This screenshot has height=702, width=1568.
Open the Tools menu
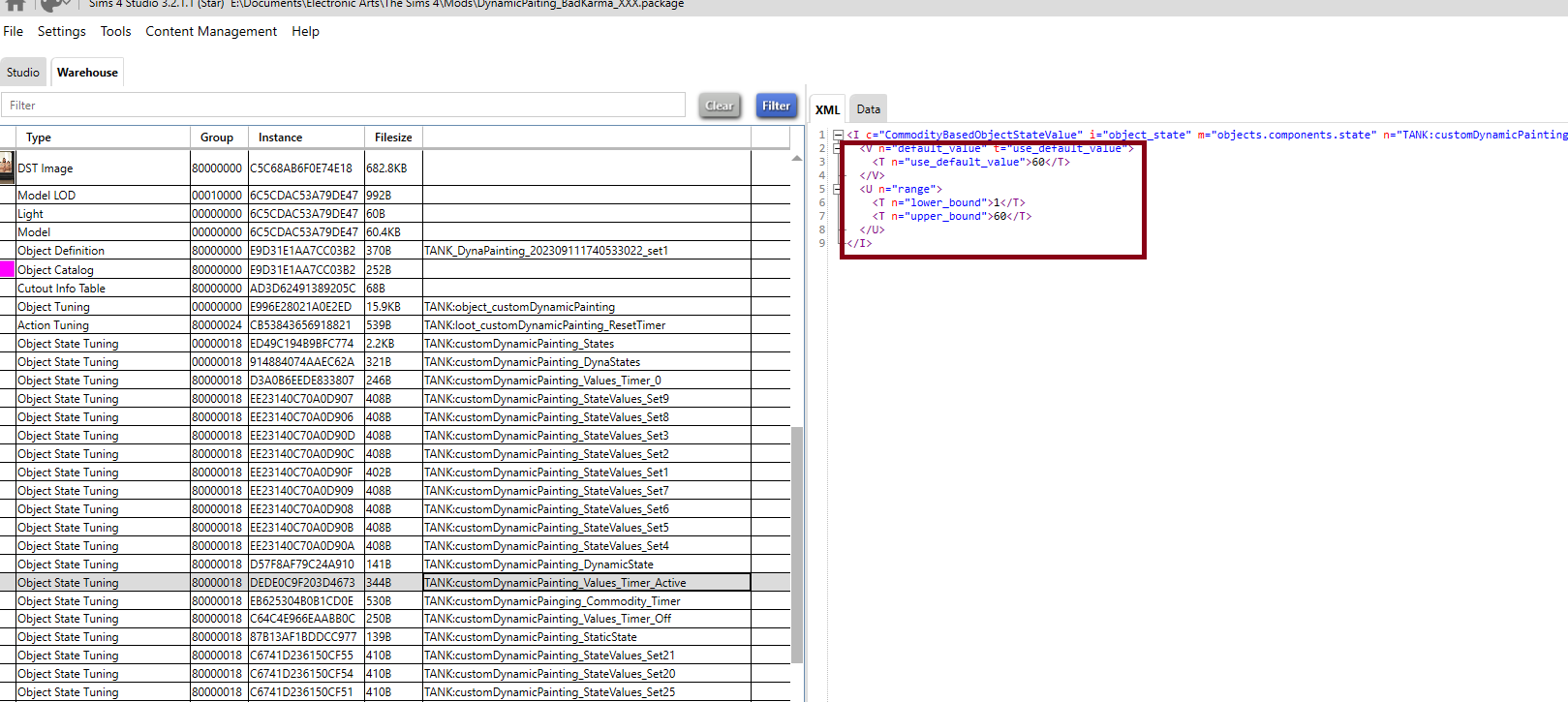point(115,31)
